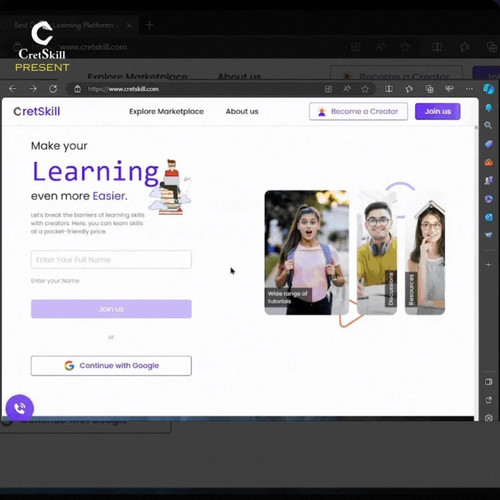Start Read aloud from the address bar

pyautogui.click(x=347, y=89)
